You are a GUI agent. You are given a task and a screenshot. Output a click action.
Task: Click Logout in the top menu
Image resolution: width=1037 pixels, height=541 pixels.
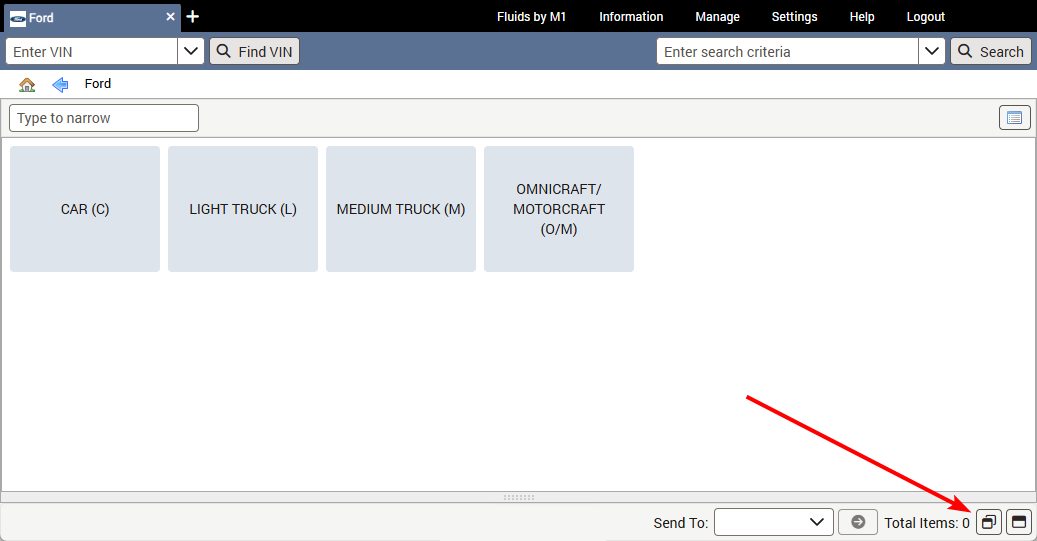click(x=925, y=17)
